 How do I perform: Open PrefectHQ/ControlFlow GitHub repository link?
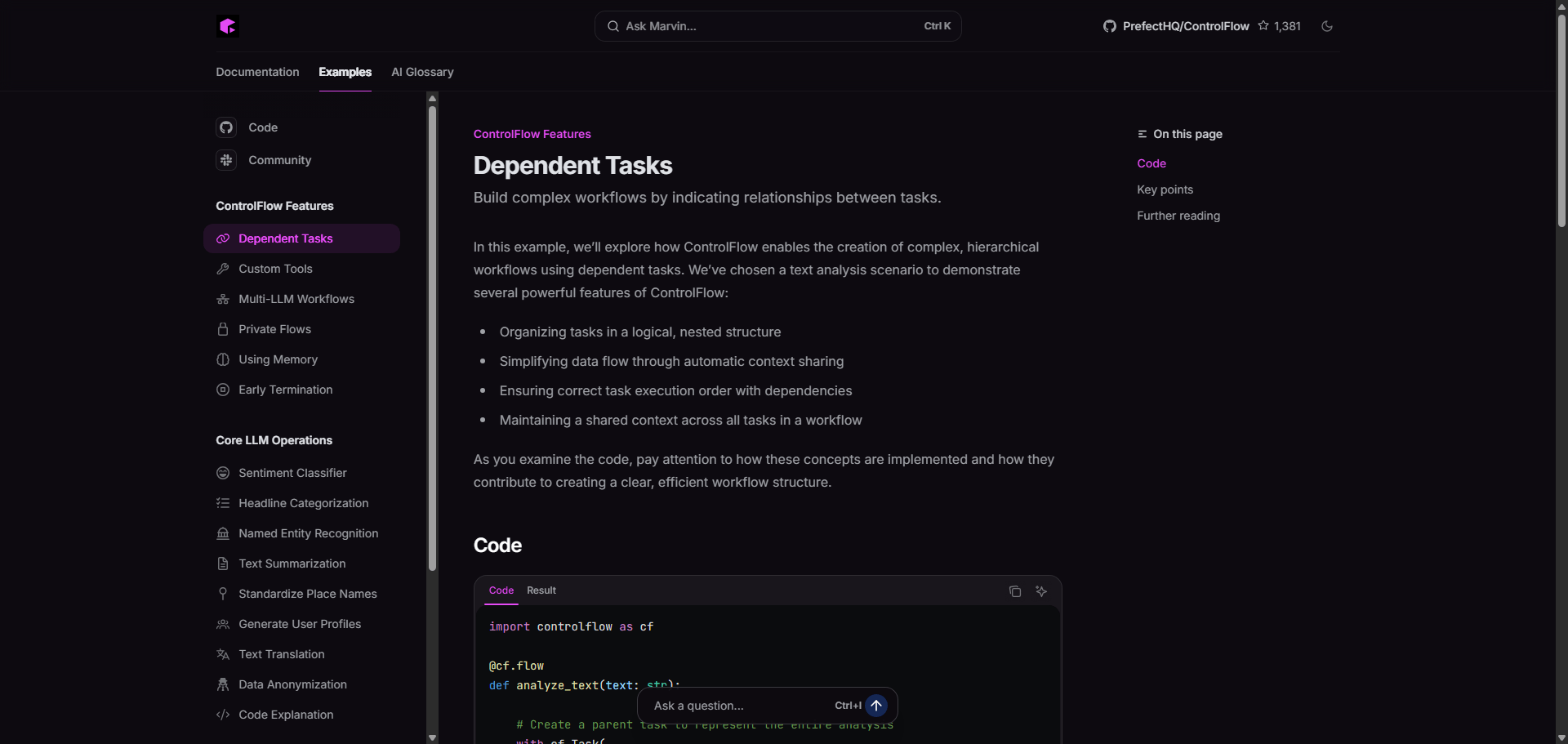[1185, 26]
